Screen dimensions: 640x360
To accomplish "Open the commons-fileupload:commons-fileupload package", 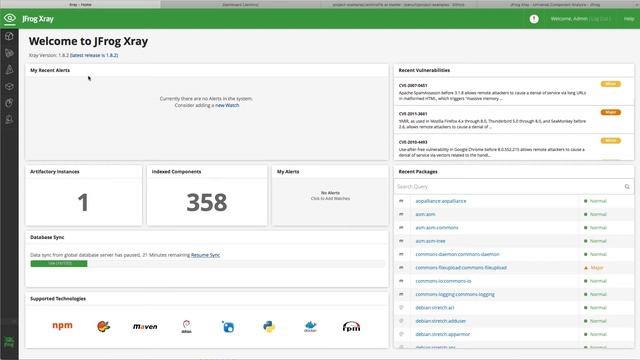I will [461, 268].
